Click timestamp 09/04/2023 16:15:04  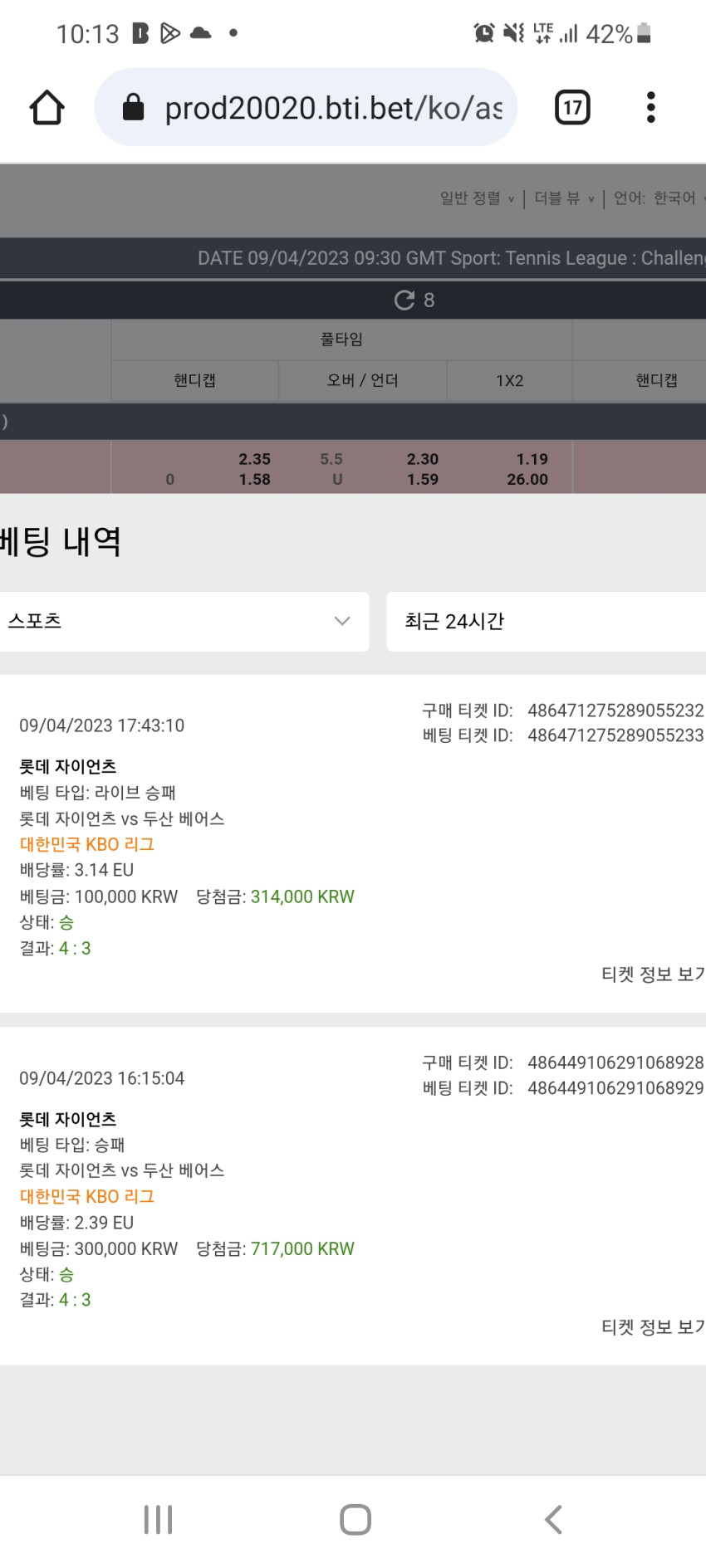[x=102, y=1078]
